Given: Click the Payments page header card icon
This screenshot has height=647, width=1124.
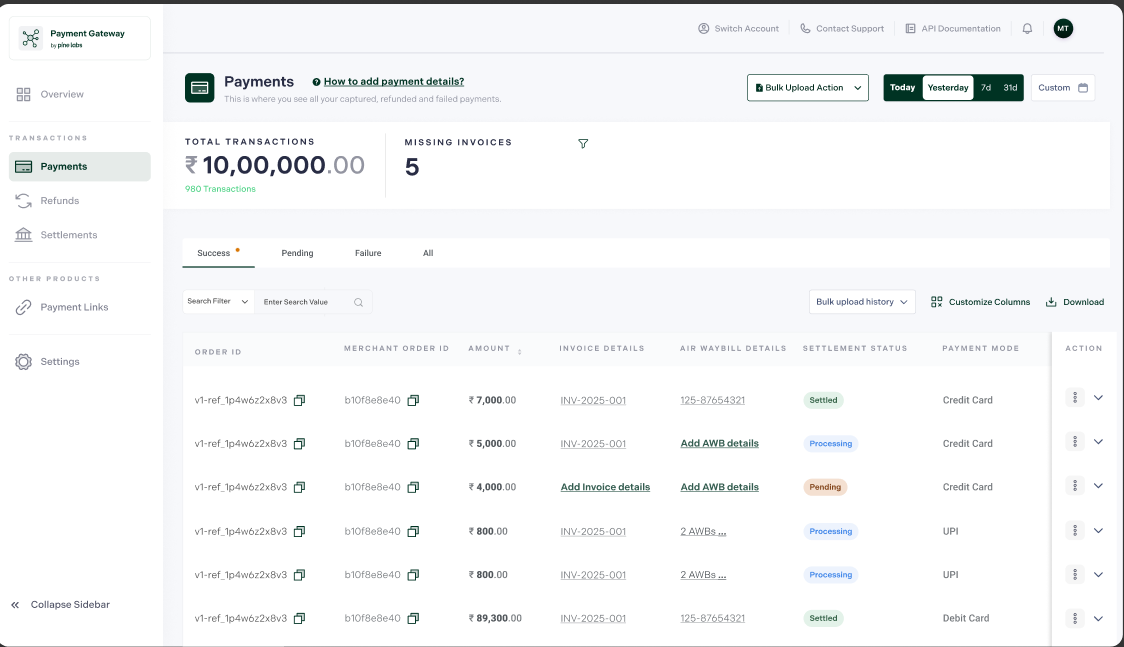Looking at the screenshot, I should [199, 88].
